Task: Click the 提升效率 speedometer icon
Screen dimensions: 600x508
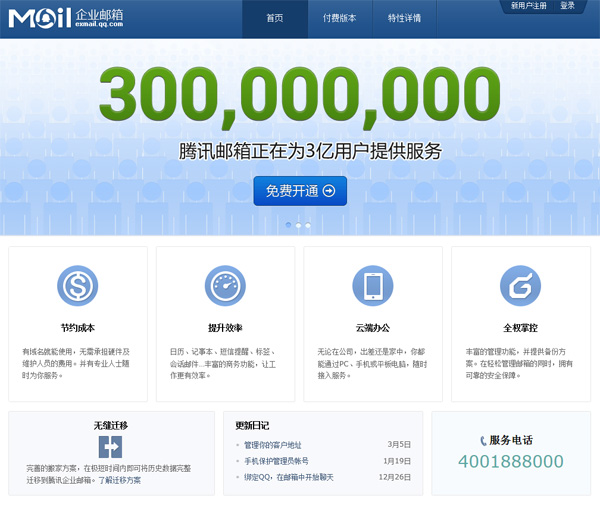Action: (x=225, y=286)
